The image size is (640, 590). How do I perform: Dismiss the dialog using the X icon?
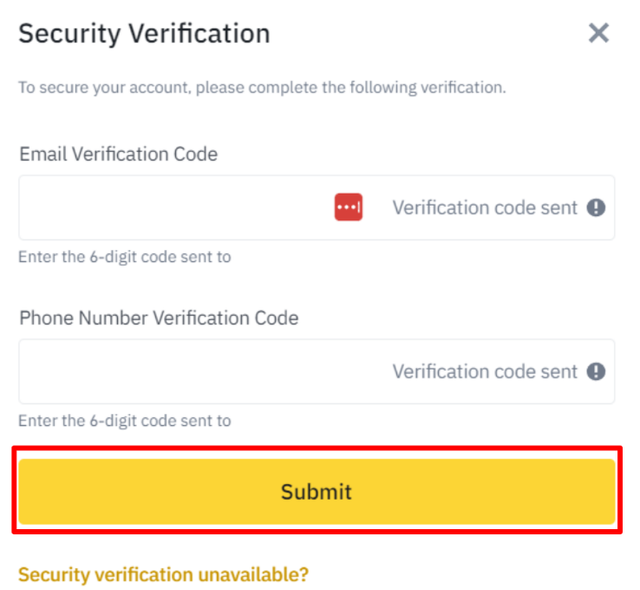coord(598,33)
